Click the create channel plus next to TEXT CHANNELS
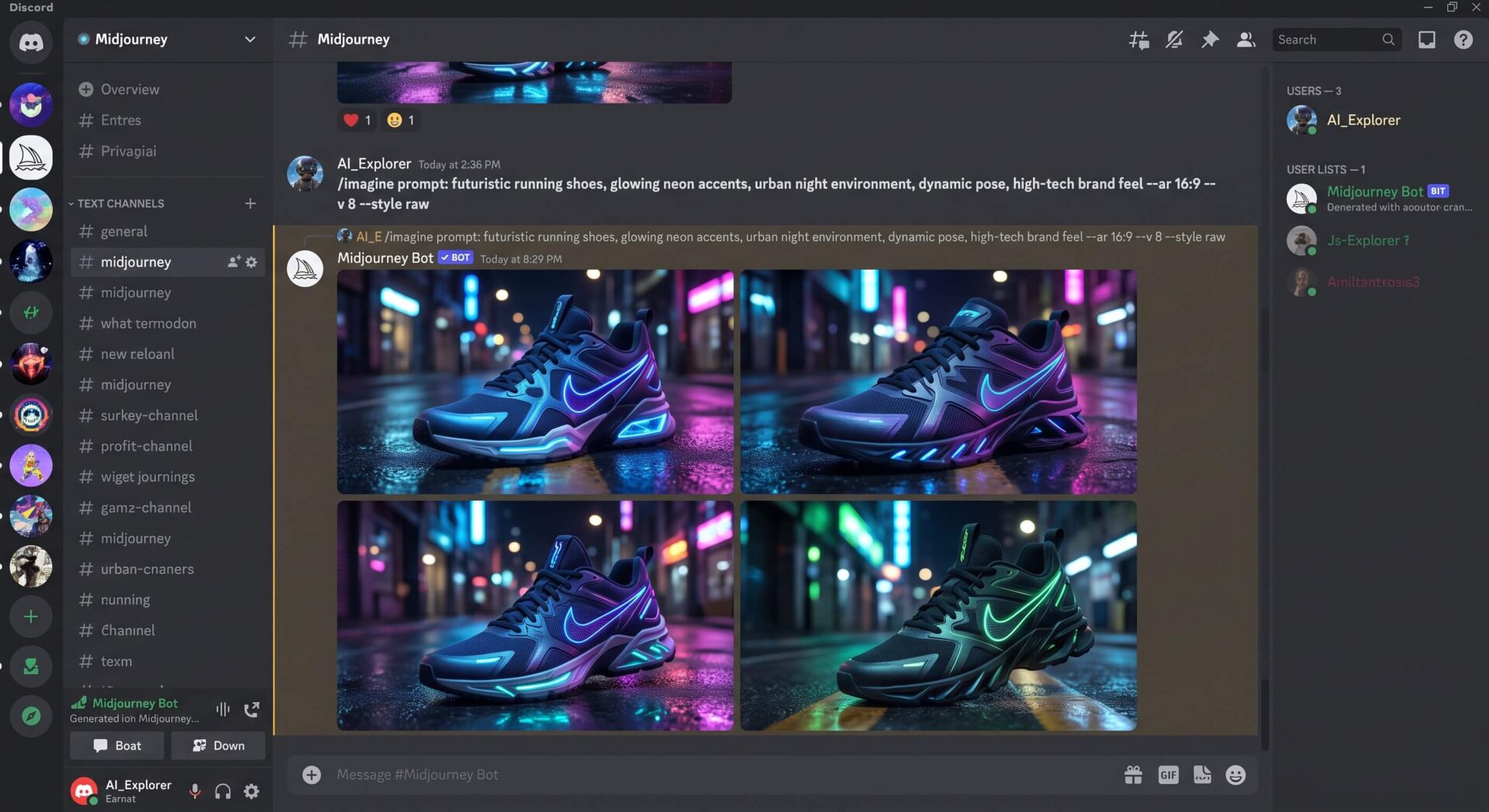This screenshot has width=1489, height=812. point(250,203)
